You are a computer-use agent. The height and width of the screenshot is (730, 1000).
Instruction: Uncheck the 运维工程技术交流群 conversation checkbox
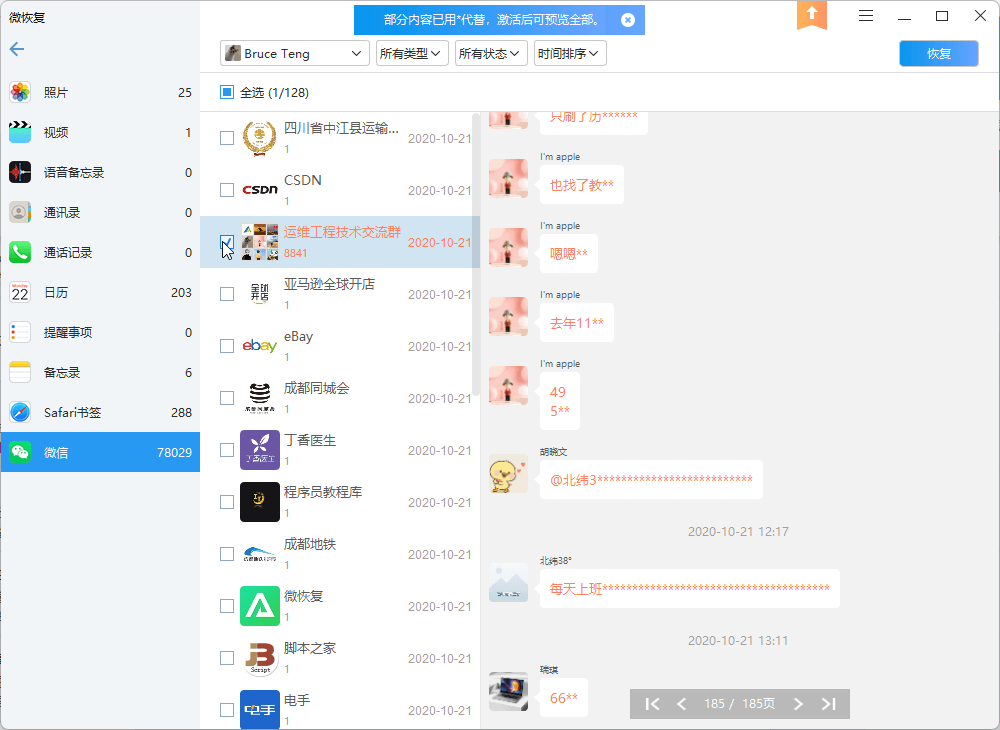coord(227,243)
